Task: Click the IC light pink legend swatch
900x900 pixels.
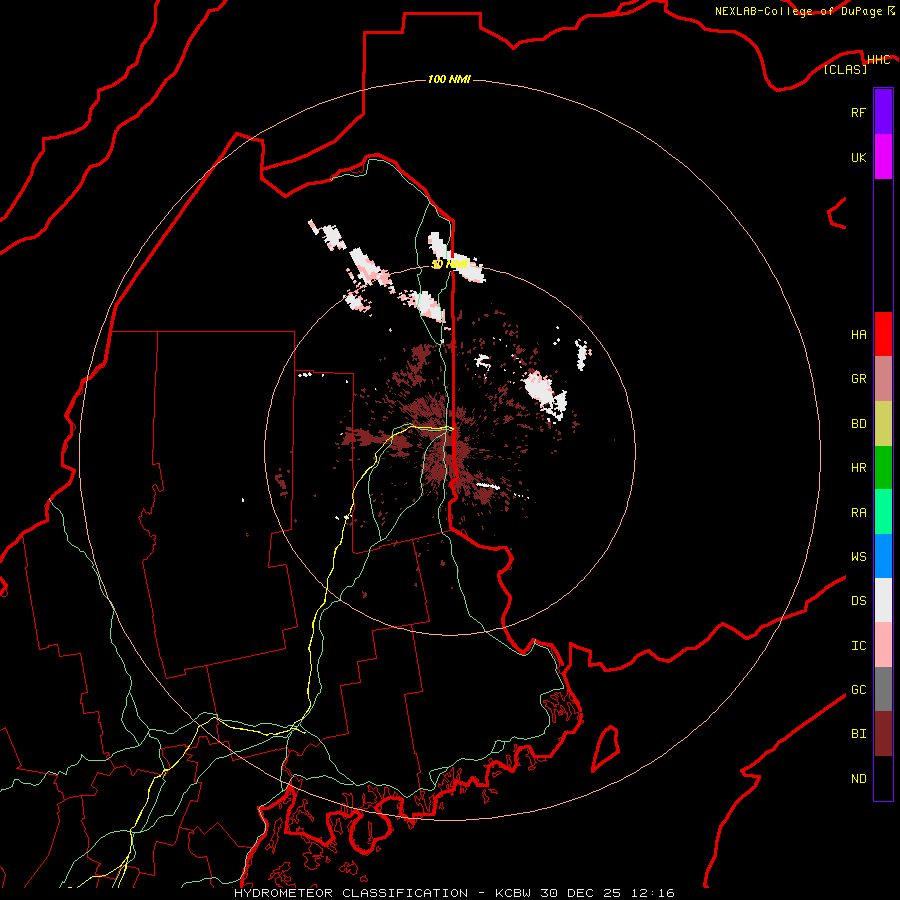Action: [x=883, y=645]
